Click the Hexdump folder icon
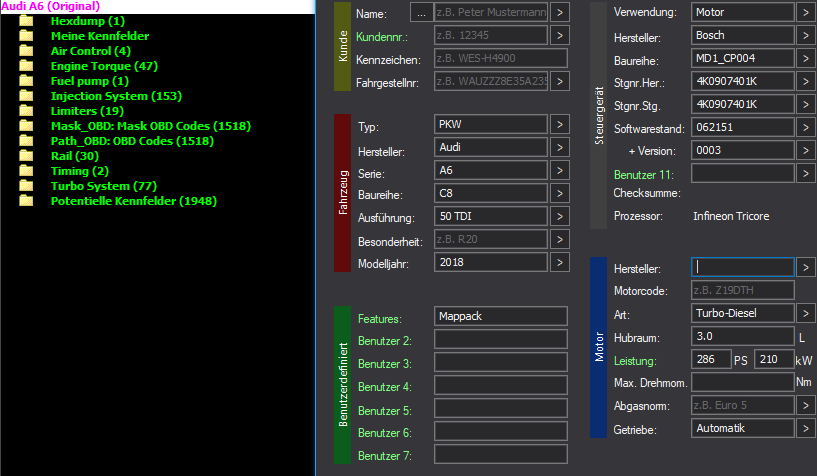Screen dimensions: 817x476 26,21
